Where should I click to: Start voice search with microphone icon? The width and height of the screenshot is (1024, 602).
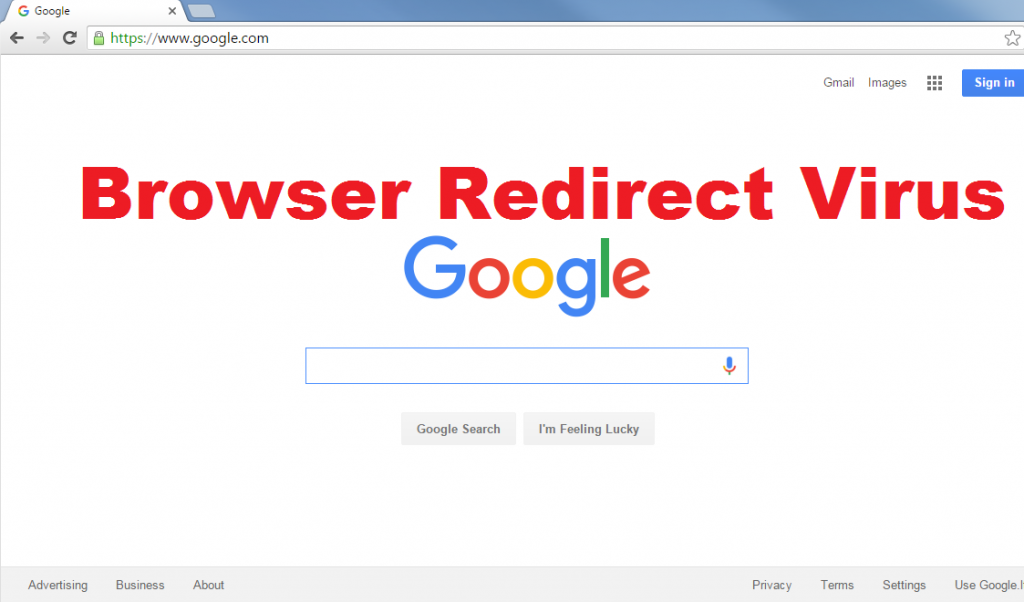(729, 366)
